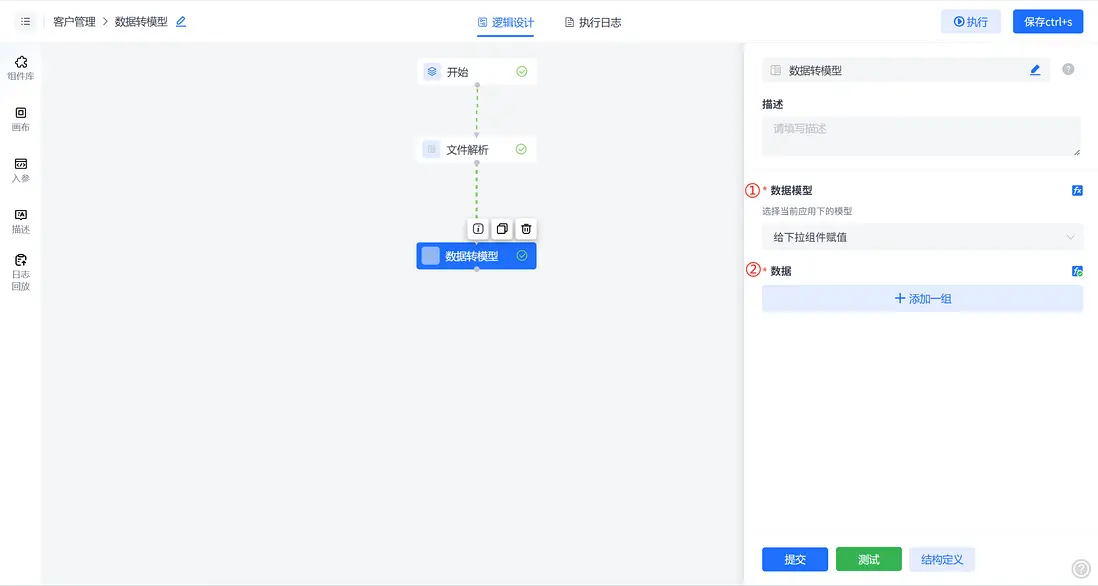Click the 描述 description input field
The width and height of the screenshot is (1098, 586).
point(921,135)
